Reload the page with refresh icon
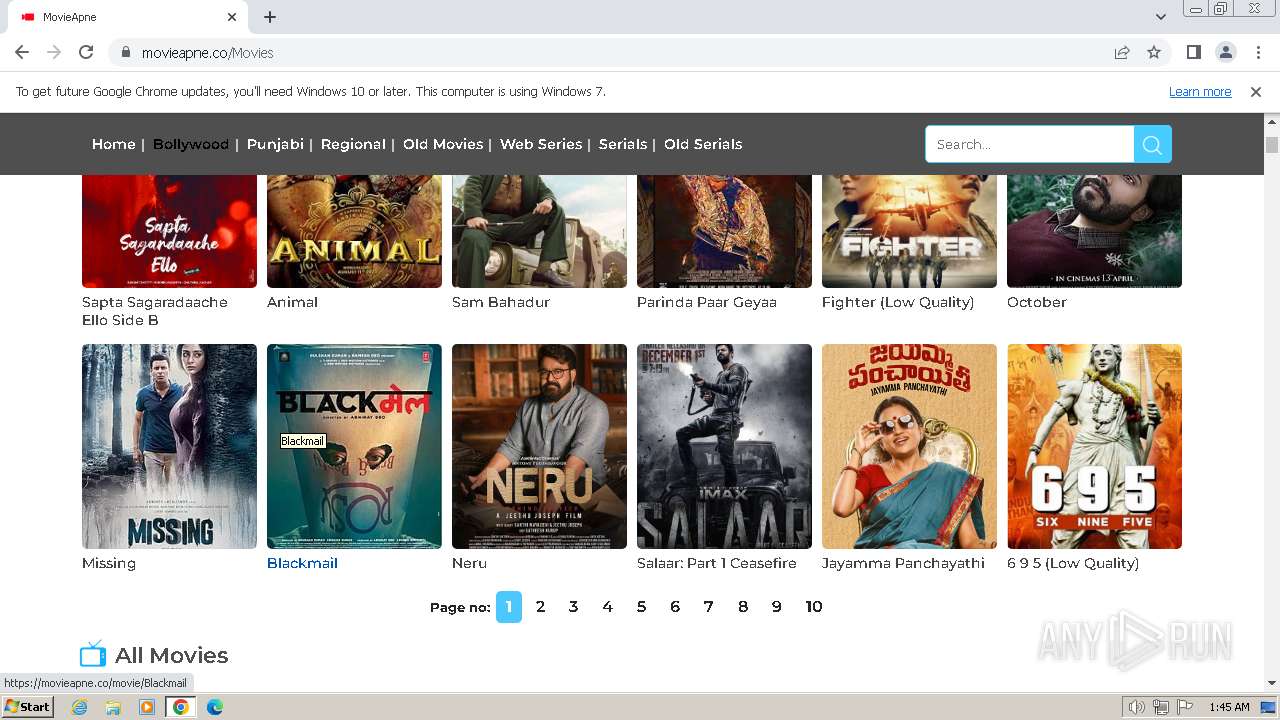 click(86, 52)
